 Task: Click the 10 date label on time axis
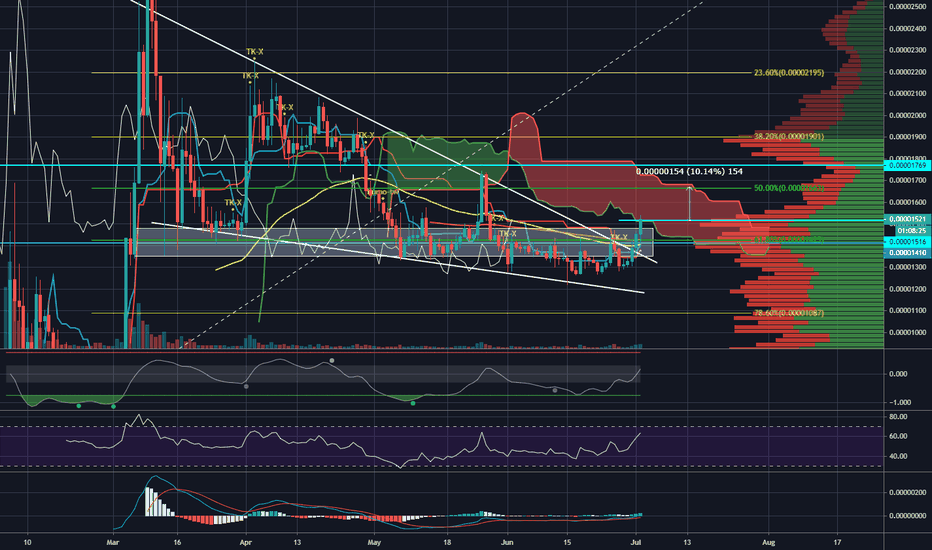pyautogui.click(x=27, y=542)
